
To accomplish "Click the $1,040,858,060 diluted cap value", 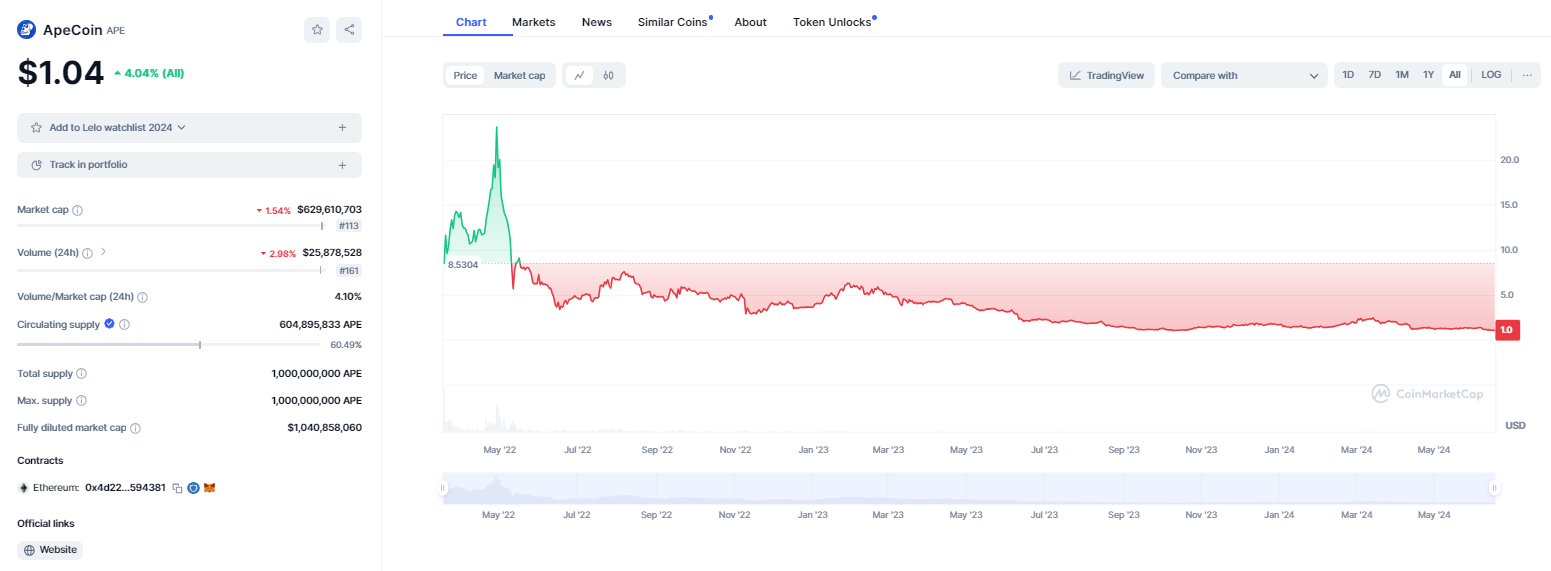I will coord(324,427).
